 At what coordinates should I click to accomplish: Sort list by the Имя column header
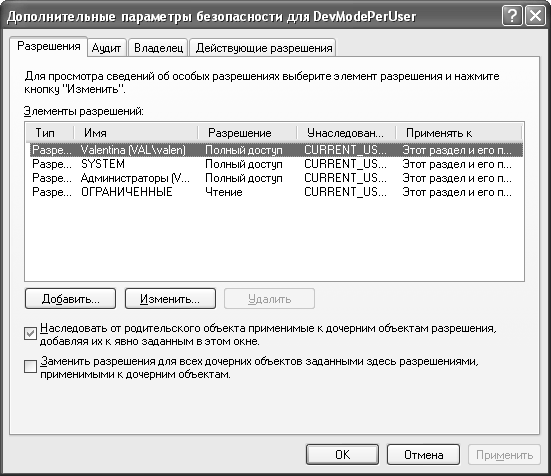(136, 133)
